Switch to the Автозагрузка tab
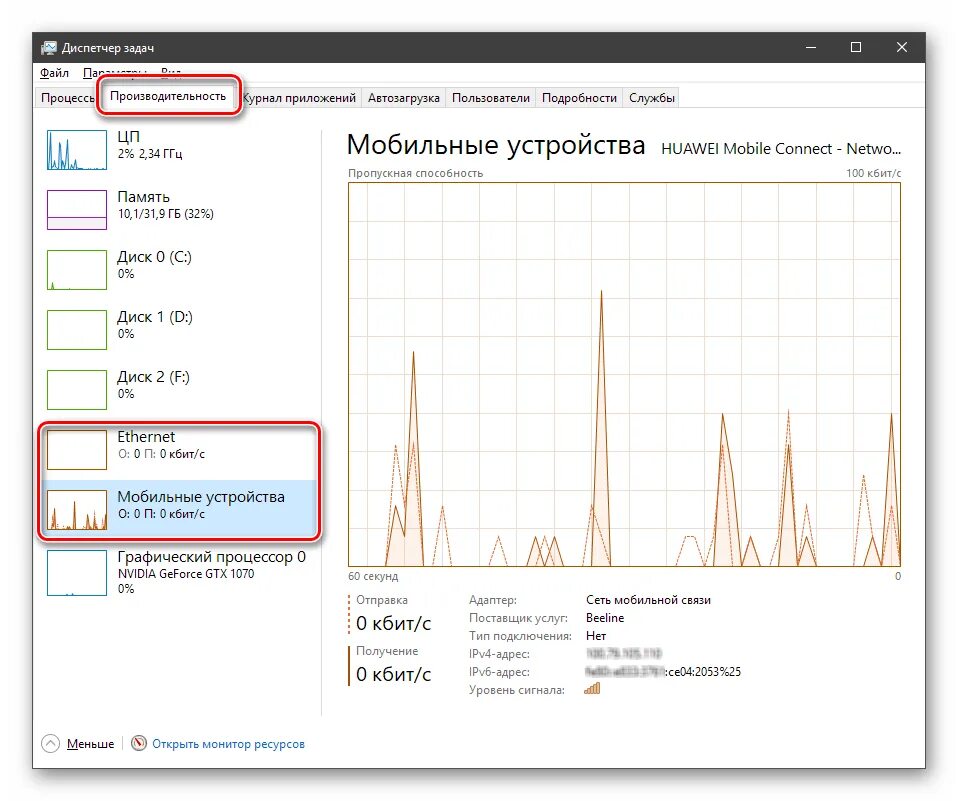 [x=403, y=98]
